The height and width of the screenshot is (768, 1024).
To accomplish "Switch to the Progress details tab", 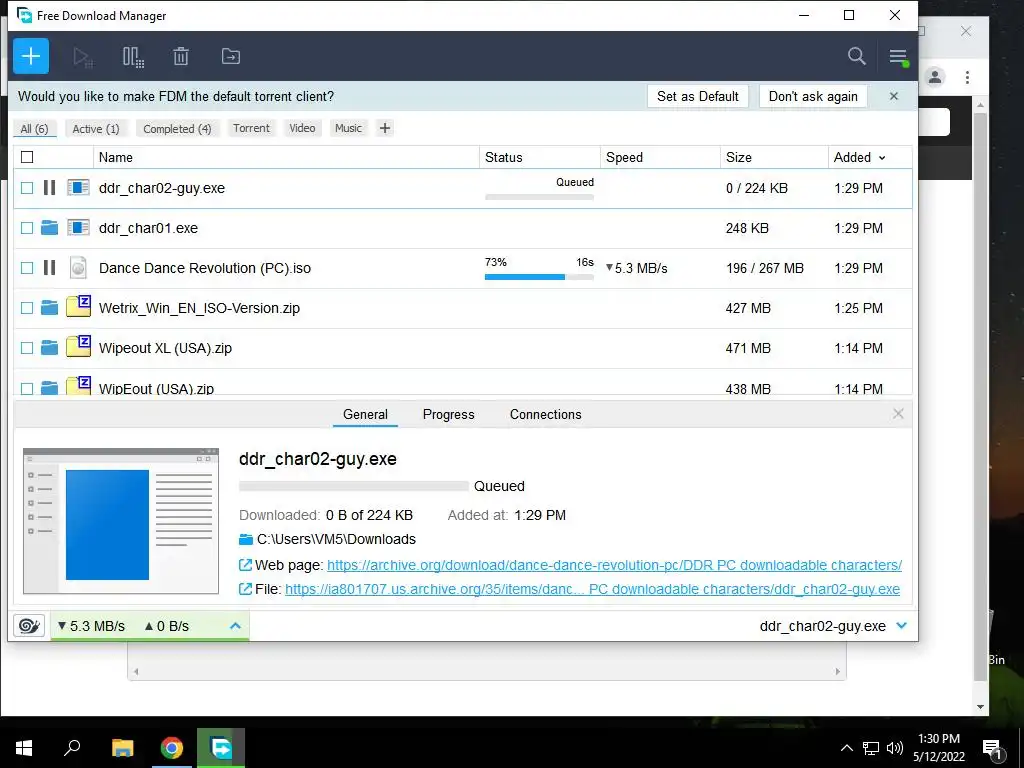I will [x=449, y=414].
